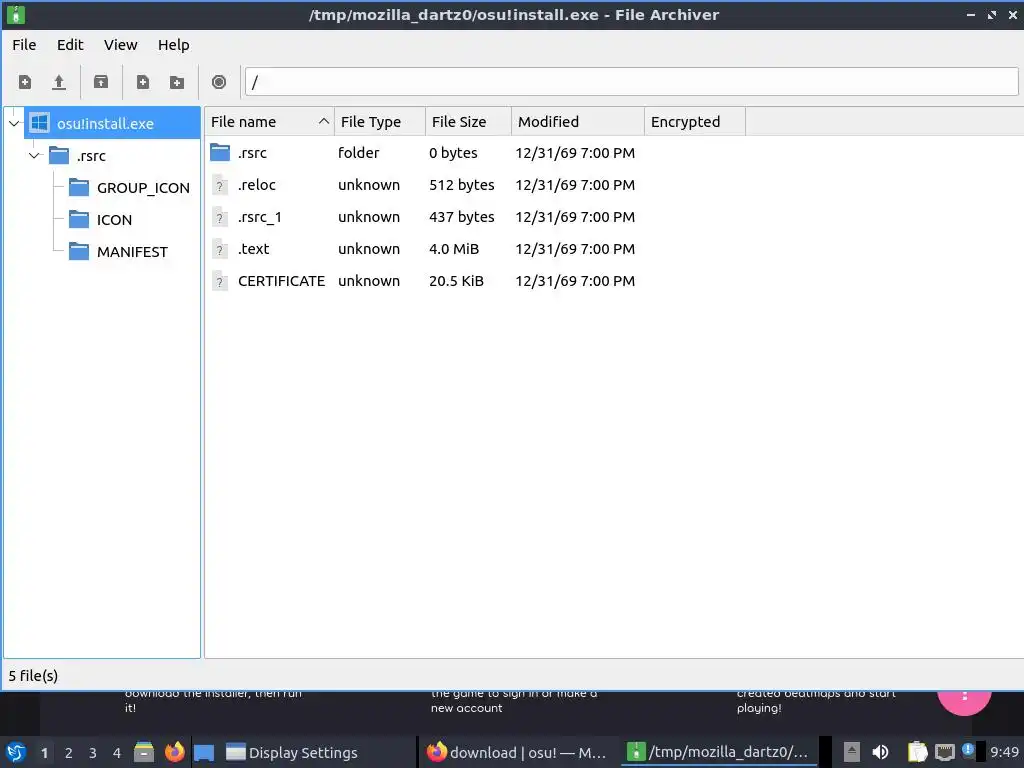Screen dimensions: 1024x768
Task: Launch Firefox from the quick-launch icon
Action: pos(174,752)
